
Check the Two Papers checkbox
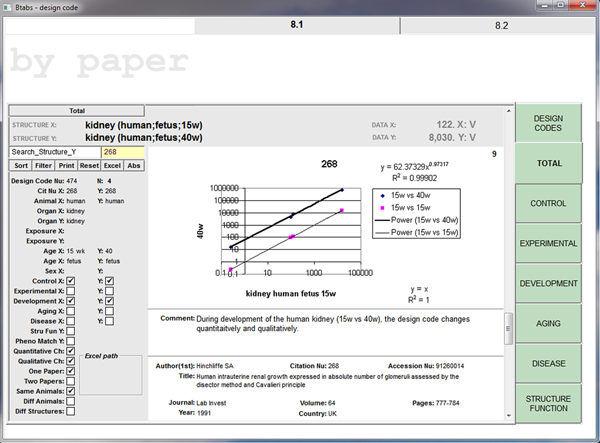click(x=70, y=381)
